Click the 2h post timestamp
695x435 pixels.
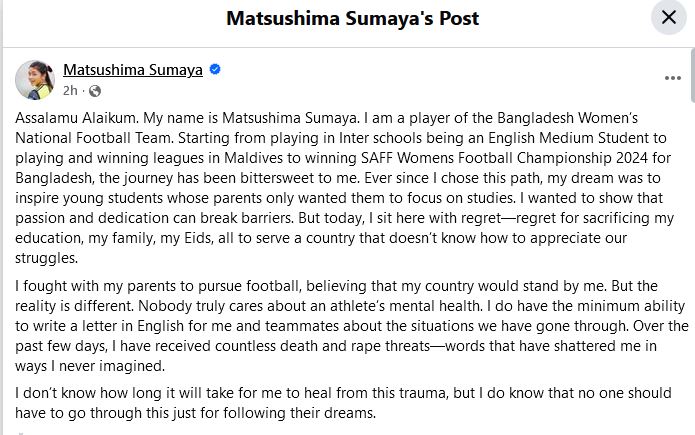(71, 90)
